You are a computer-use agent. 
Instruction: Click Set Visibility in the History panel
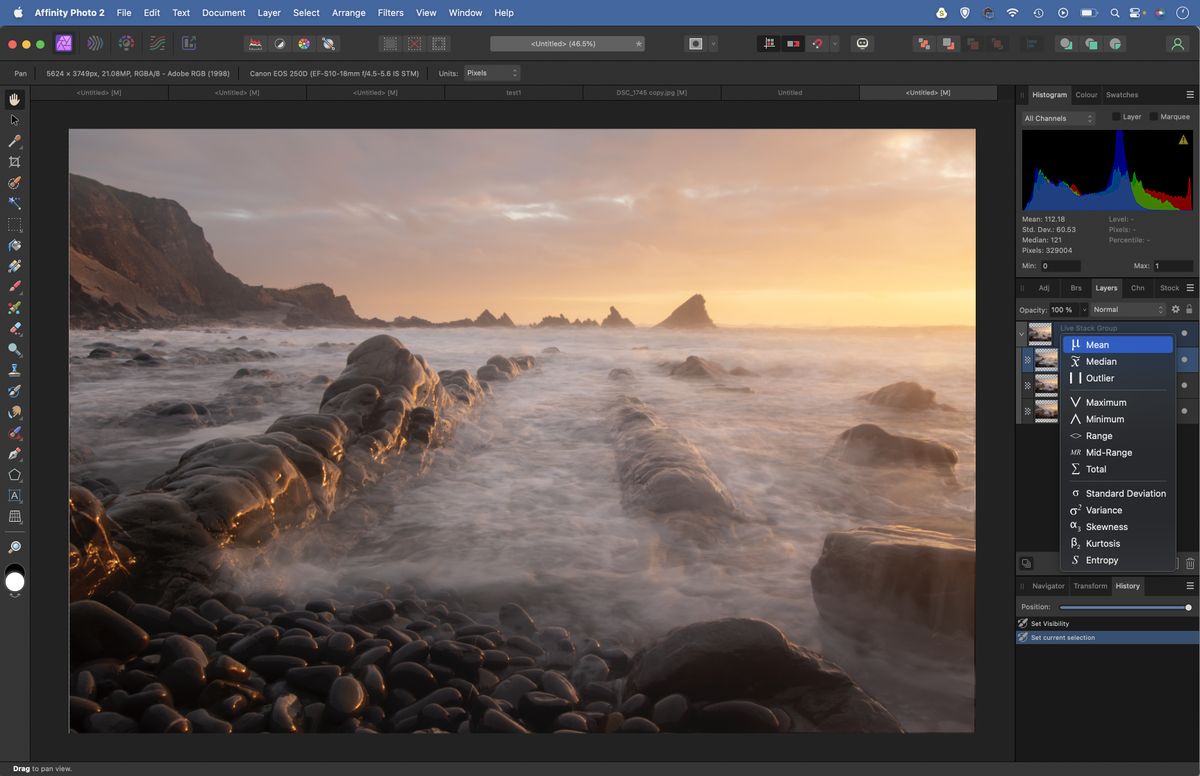[x=1050, y=623]
